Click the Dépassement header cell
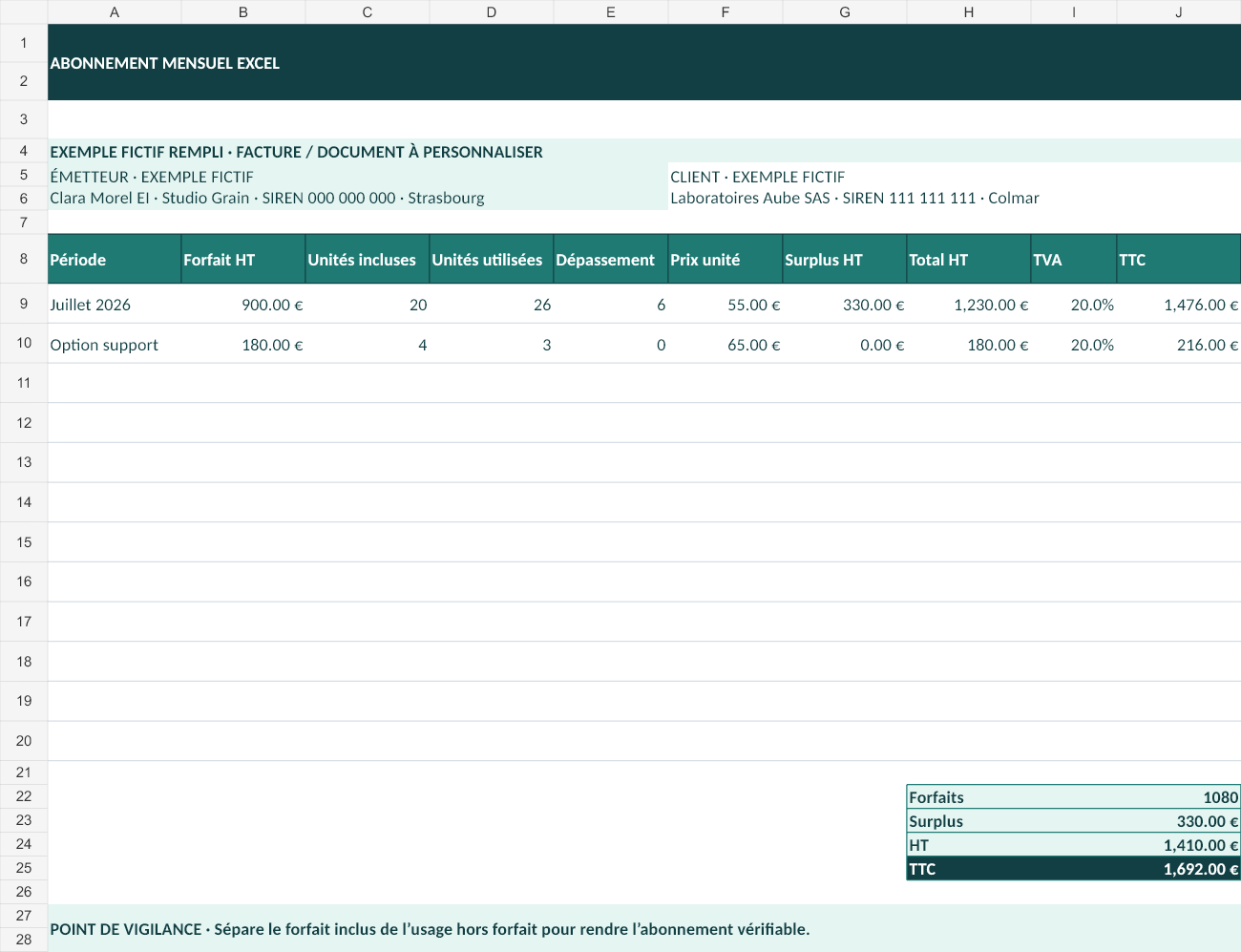1241x952 pixels. [x=611, y=259]
